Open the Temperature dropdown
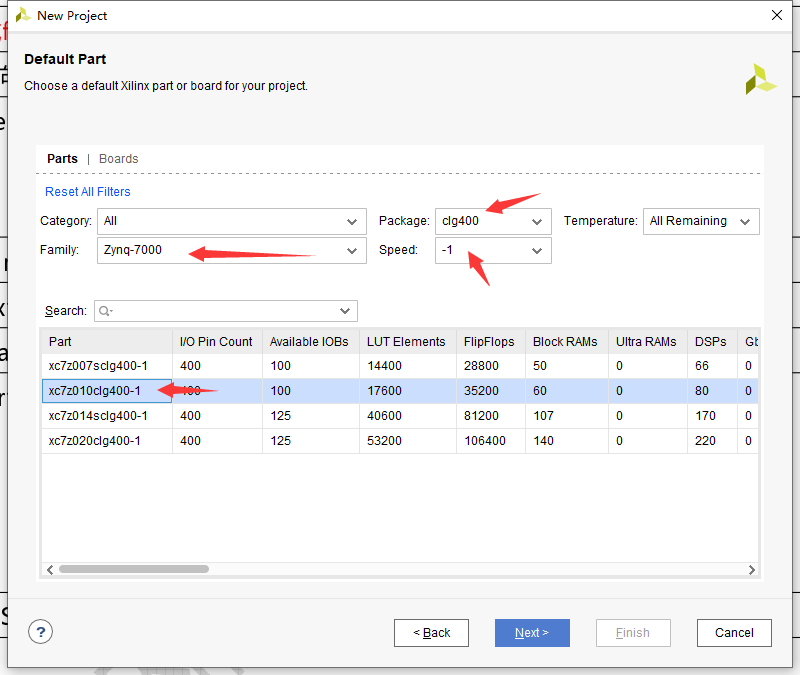This screenshot has width=800, height=675. click(701, 221)
